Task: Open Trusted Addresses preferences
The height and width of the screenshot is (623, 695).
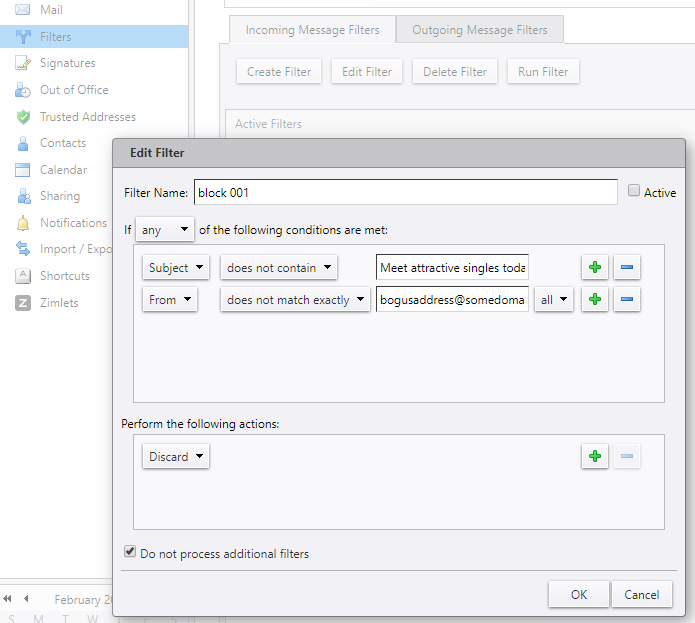Action: [x=88, y=117]
